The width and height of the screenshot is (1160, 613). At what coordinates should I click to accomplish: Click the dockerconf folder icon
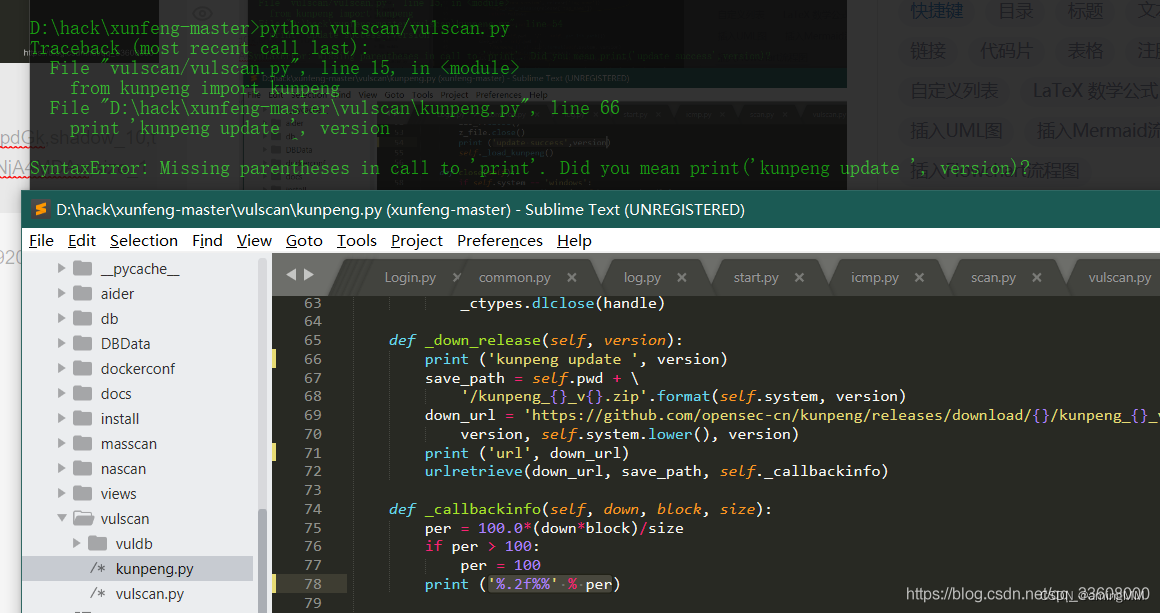point(83,368)
